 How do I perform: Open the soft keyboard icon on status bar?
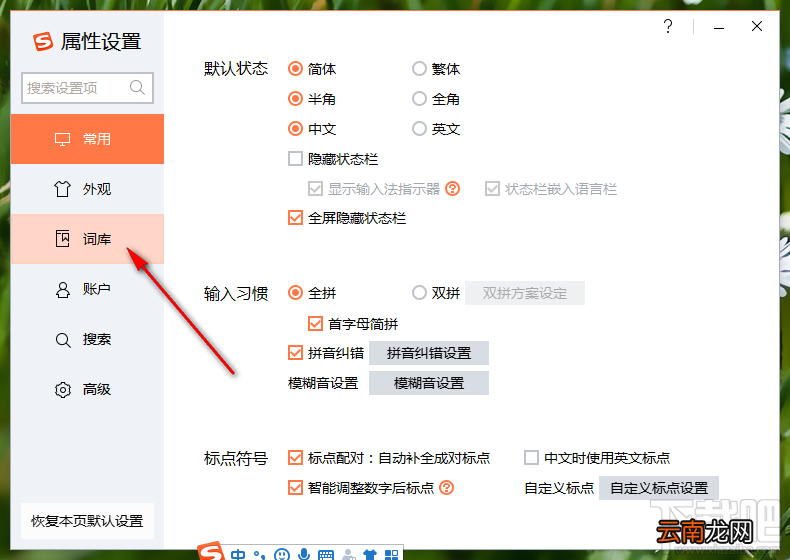(326, 555)
